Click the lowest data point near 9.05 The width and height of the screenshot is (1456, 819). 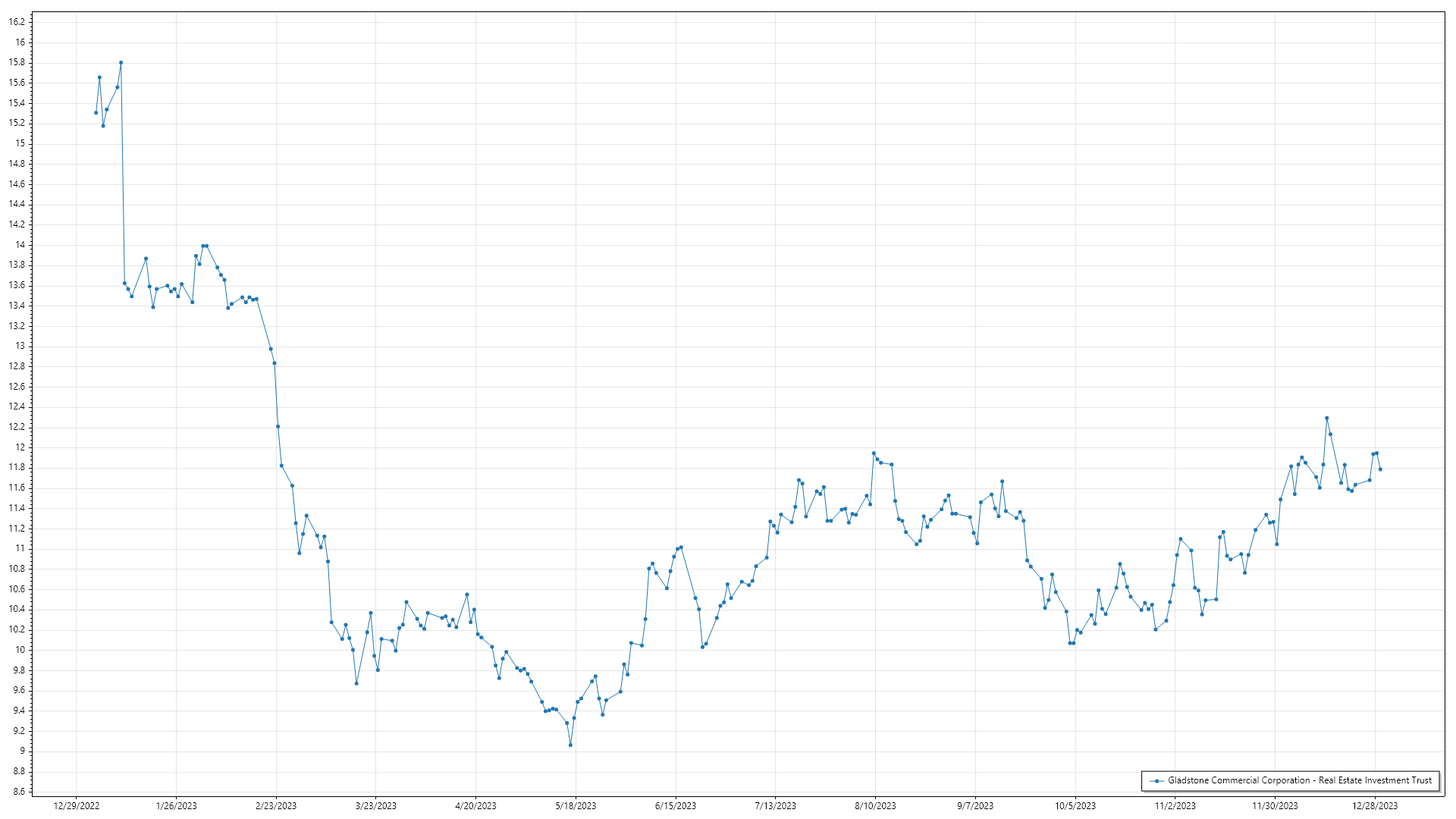tap(570, 745)
